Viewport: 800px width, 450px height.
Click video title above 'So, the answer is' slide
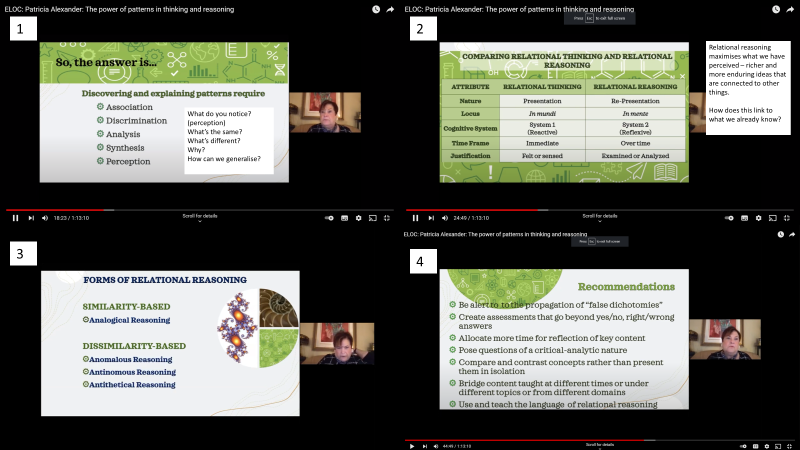click(119, 9)
